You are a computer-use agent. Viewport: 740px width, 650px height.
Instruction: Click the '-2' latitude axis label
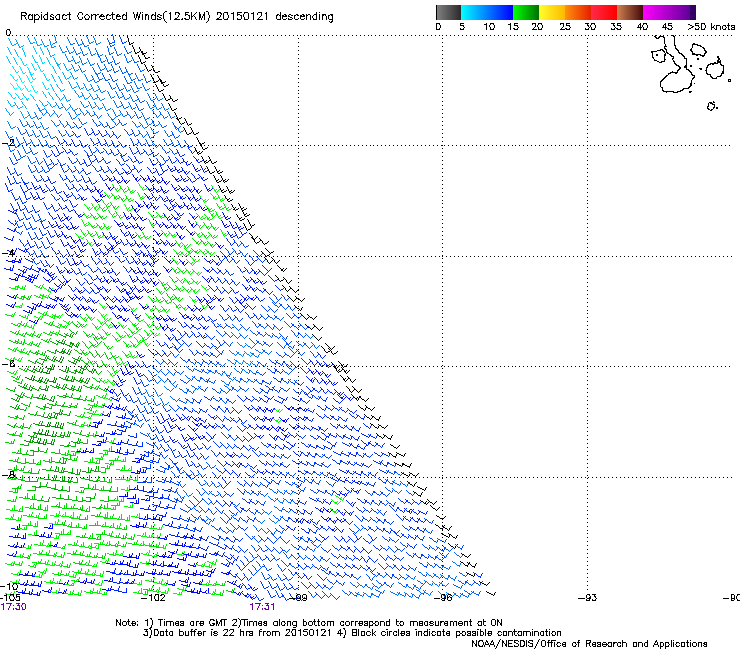pos(9,143)
